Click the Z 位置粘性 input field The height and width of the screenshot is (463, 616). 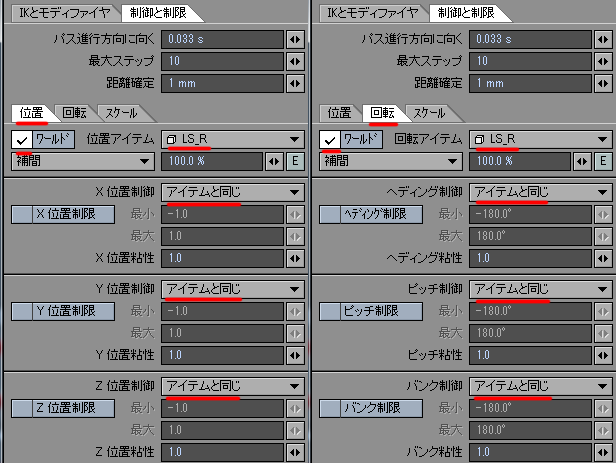tap(222, 452)
